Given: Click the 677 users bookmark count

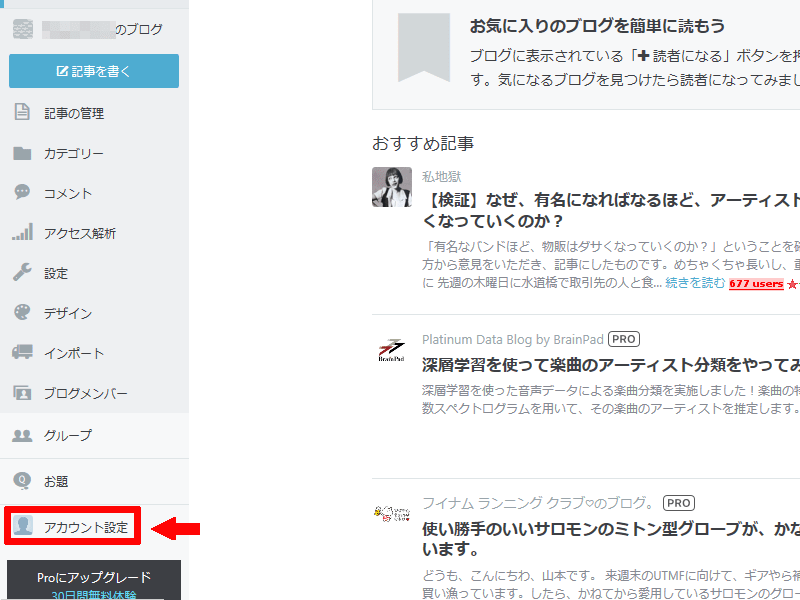Looking at the screenshot, I should [x=756, y=284].
